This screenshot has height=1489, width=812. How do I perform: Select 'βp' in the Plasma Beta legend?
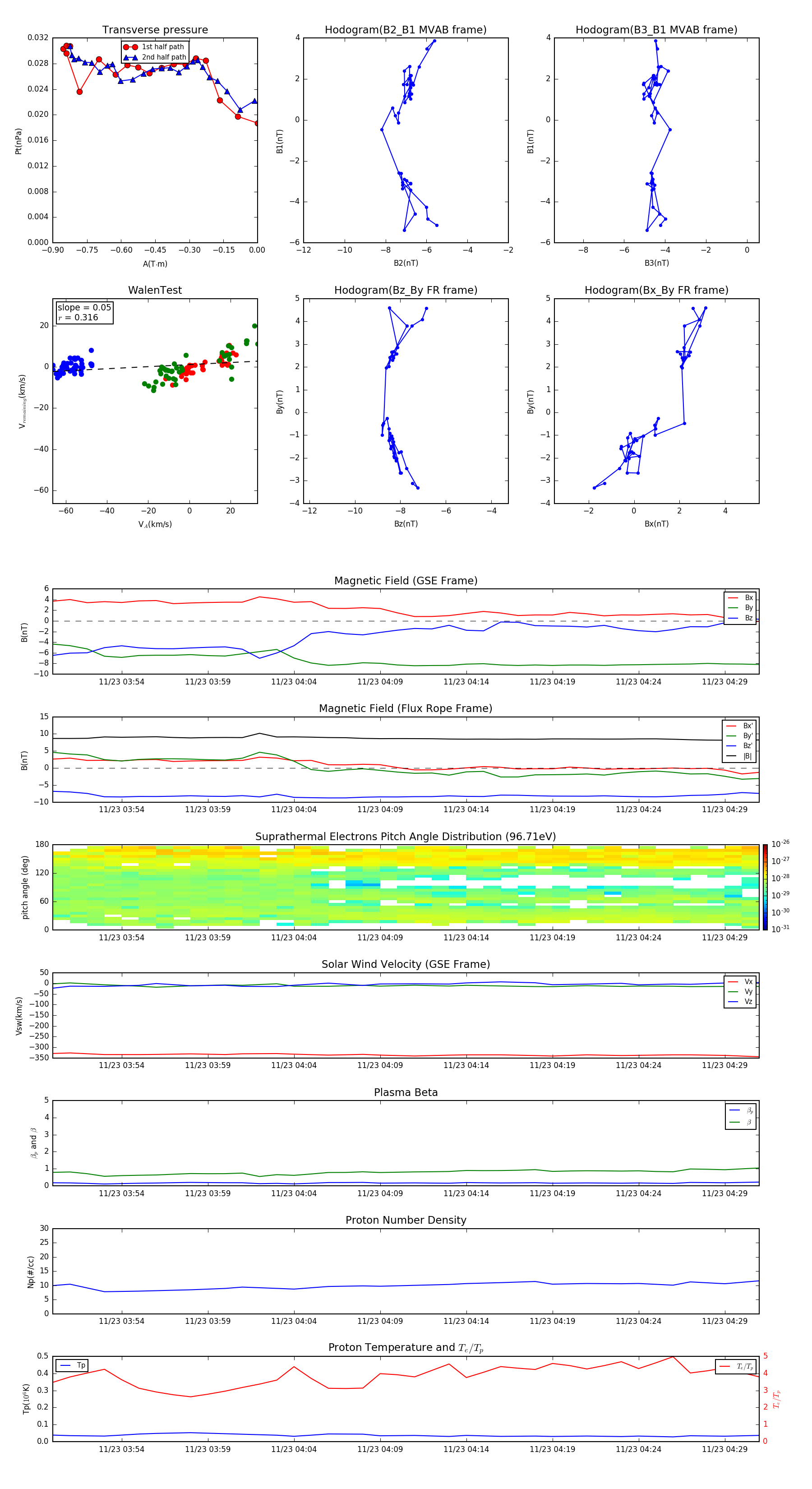[742, 1110]
